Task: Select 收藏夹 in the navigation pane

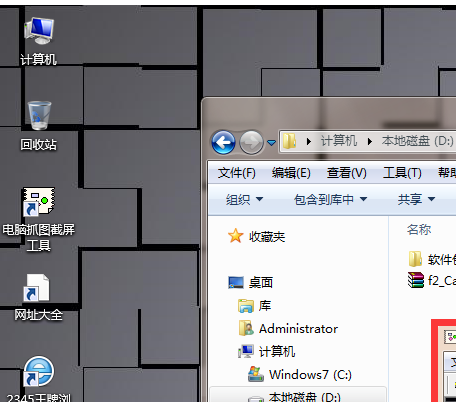Action: click(267, 237)
